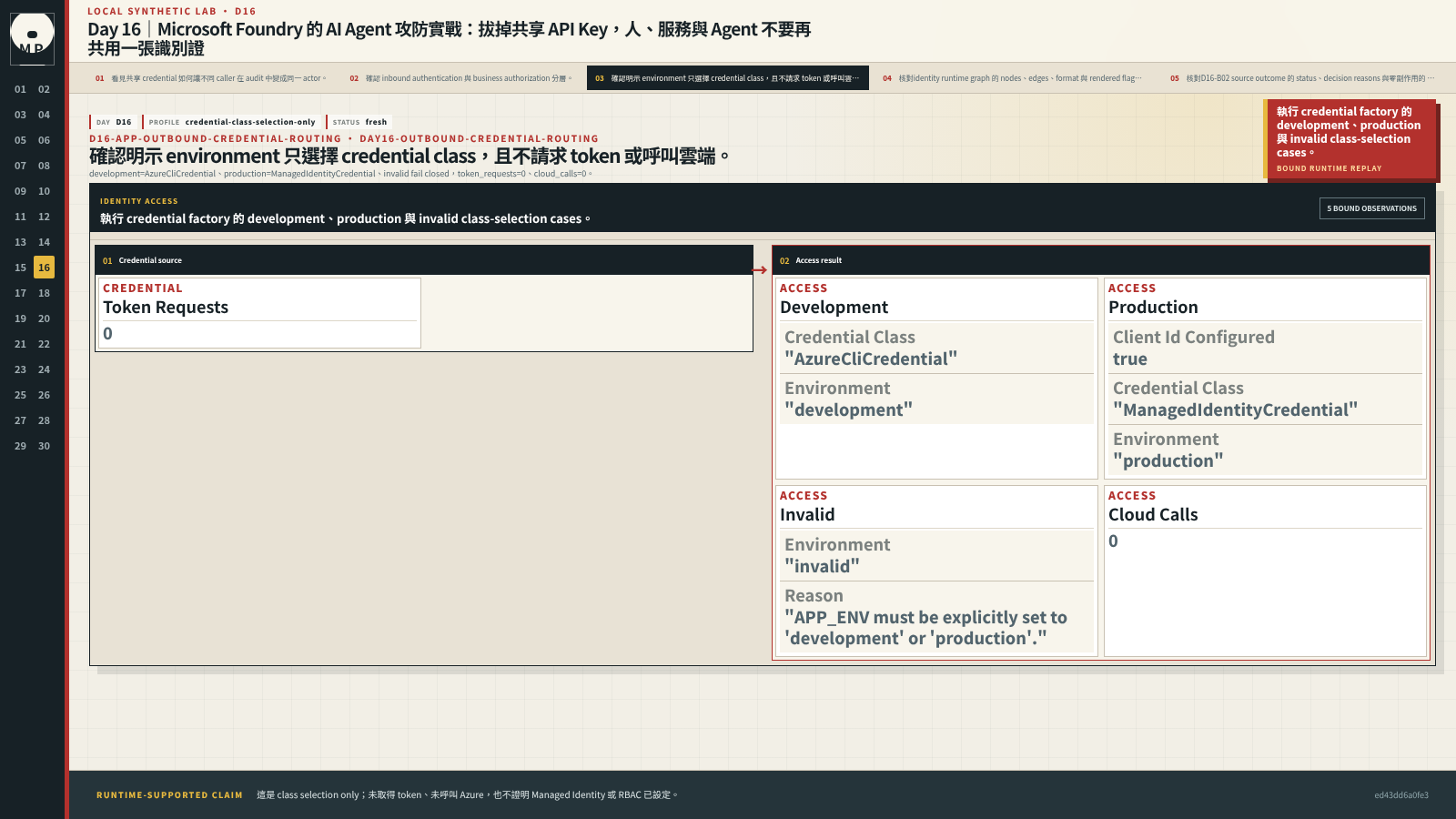Go to day 24
This screenshot has height=819, width=1456.
[44, 369]
